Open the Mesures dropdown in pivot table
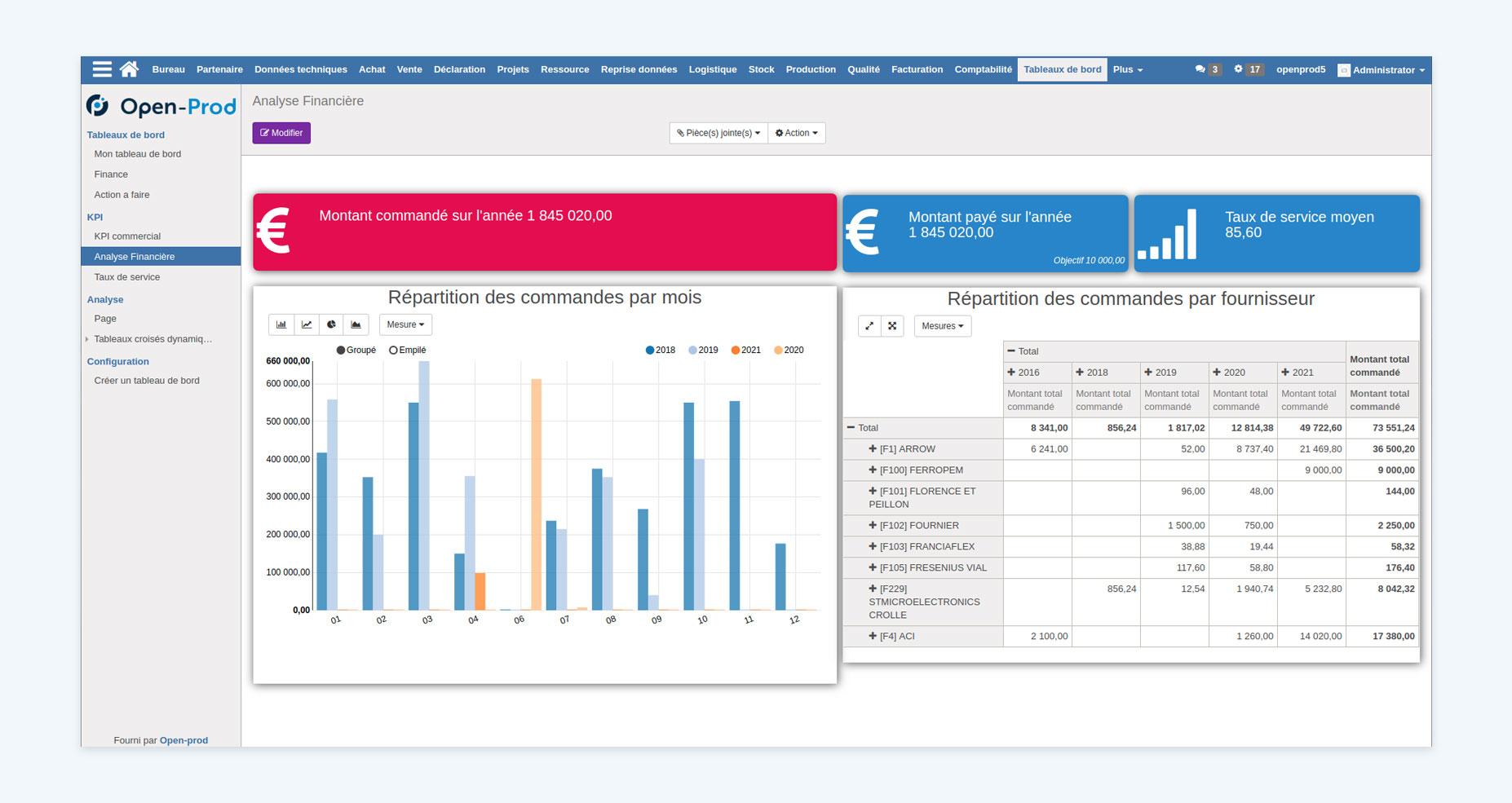This screenshot has height=803, width=1512. 943,326
